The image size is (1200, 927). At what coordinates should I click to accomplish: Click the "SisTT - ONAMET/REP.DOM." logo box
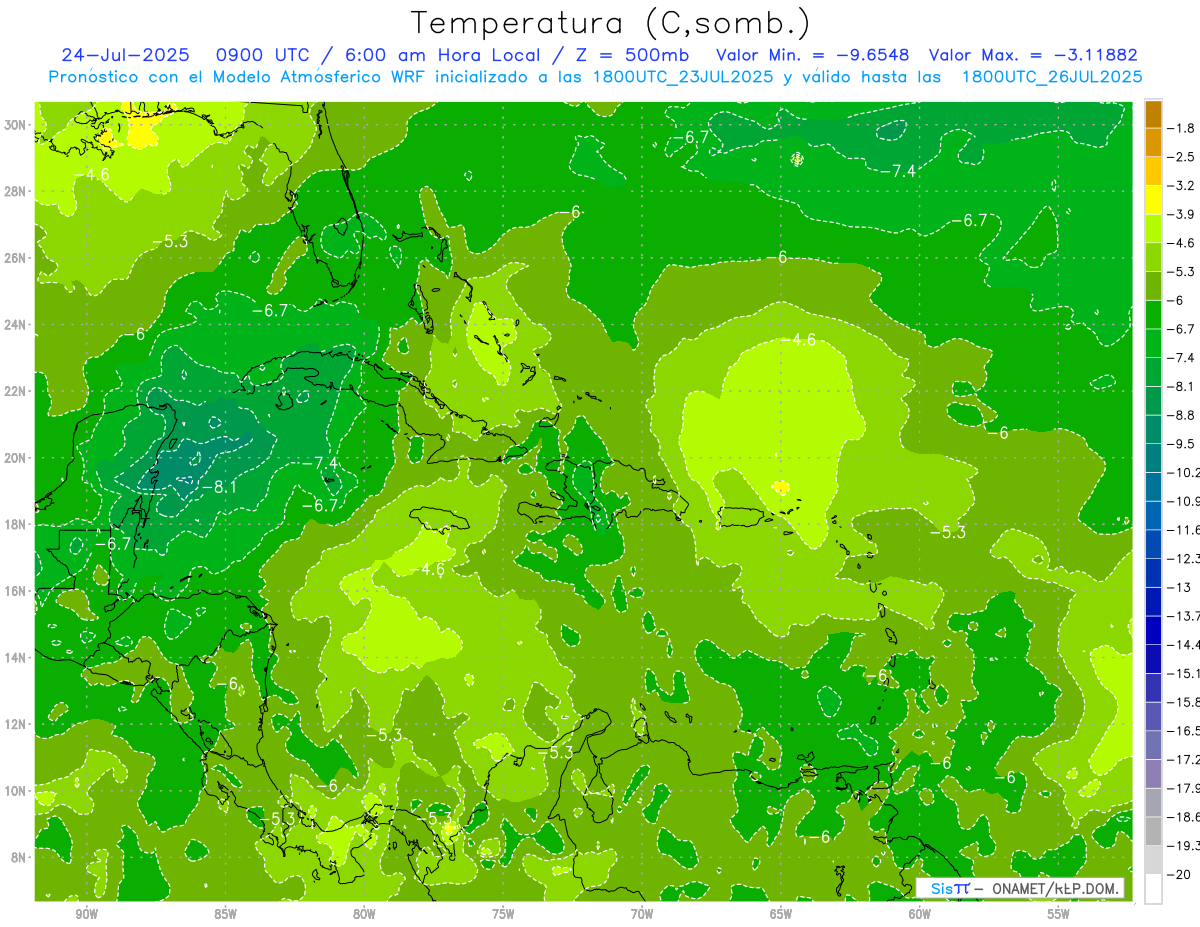pos(1019,888)
